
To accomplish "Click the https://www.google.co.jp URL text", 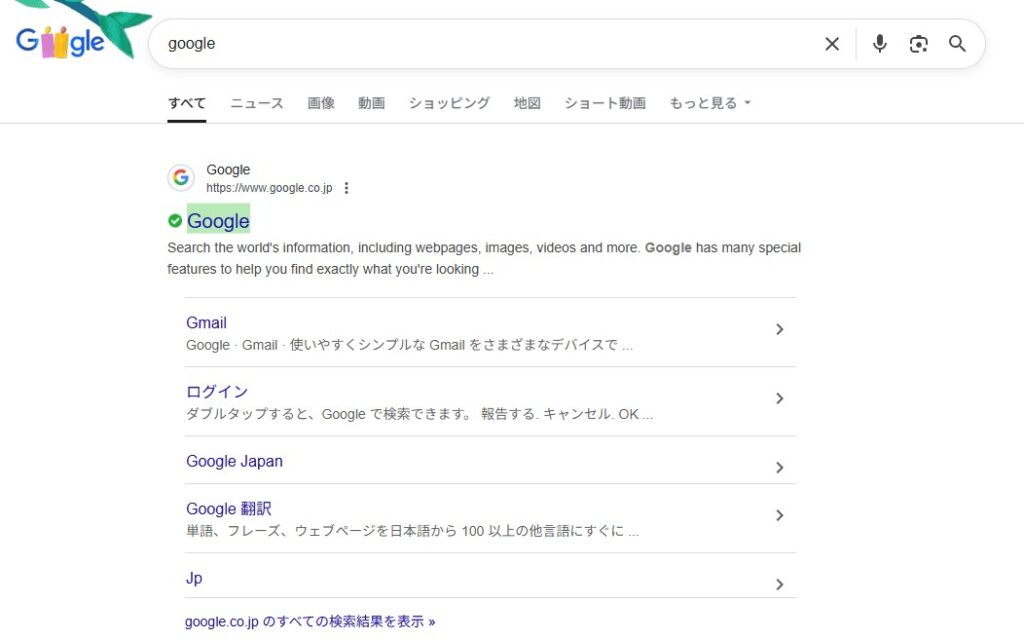I will pos(269,188).
